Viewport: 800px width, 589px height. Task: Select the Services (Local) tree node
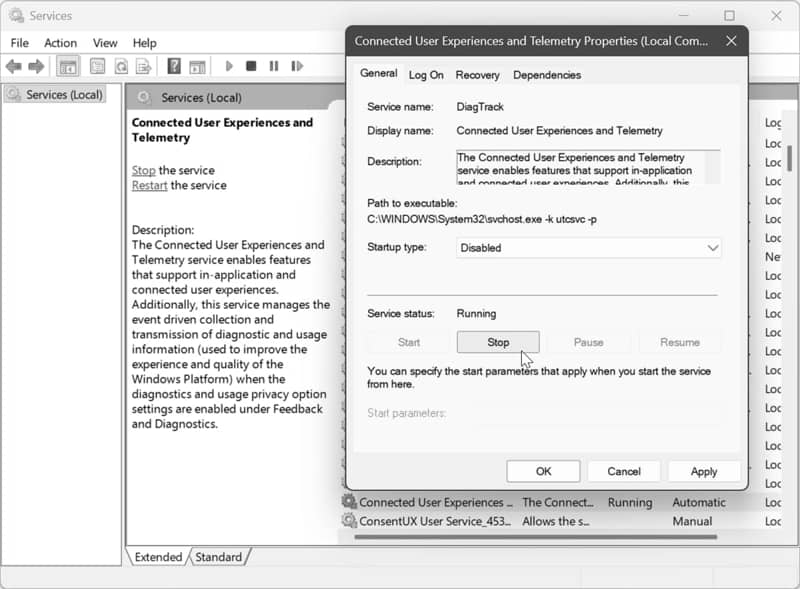[55, 95]
